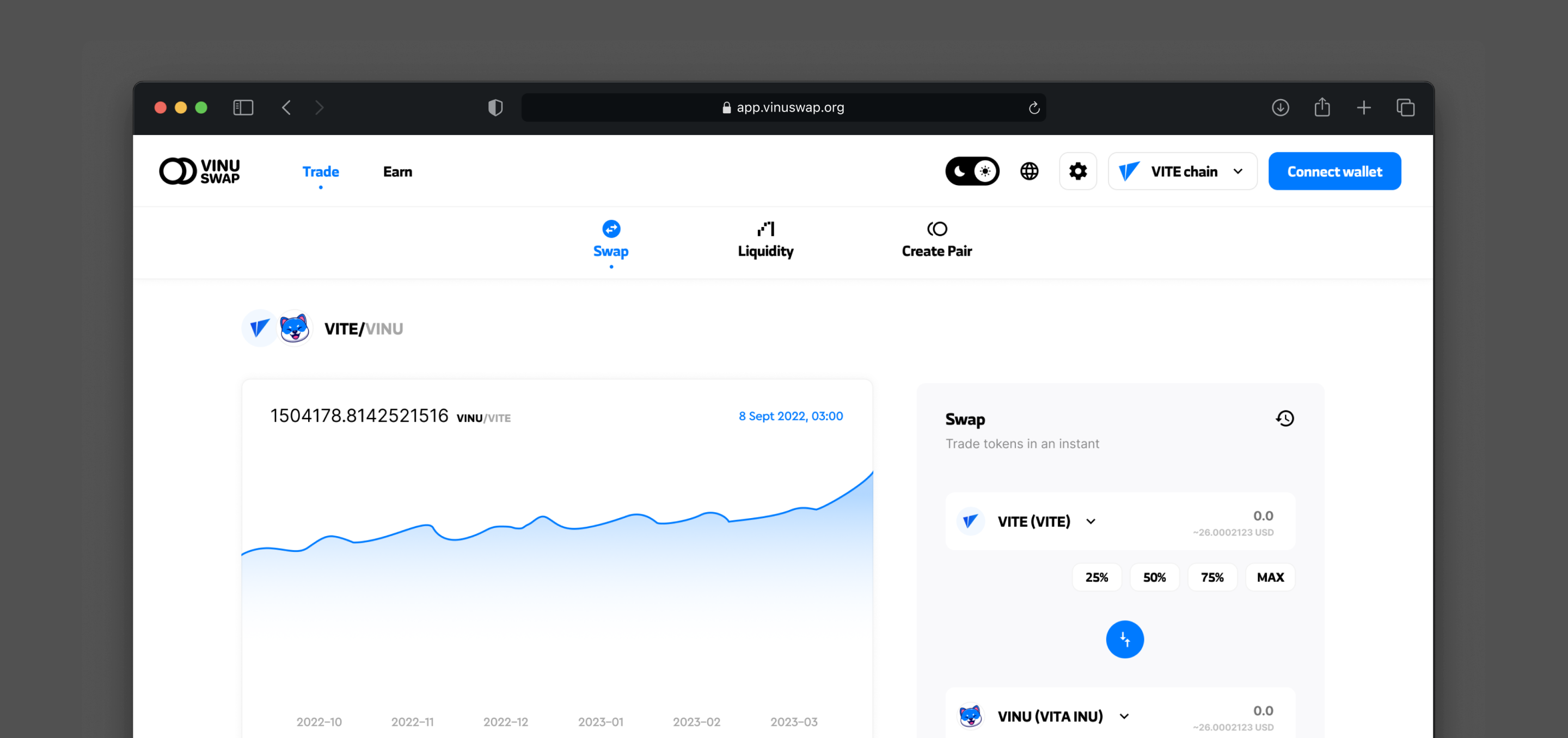Click the 2023-03 axis label
This screenshot has height=738, width=1568.
pos(794,722)
